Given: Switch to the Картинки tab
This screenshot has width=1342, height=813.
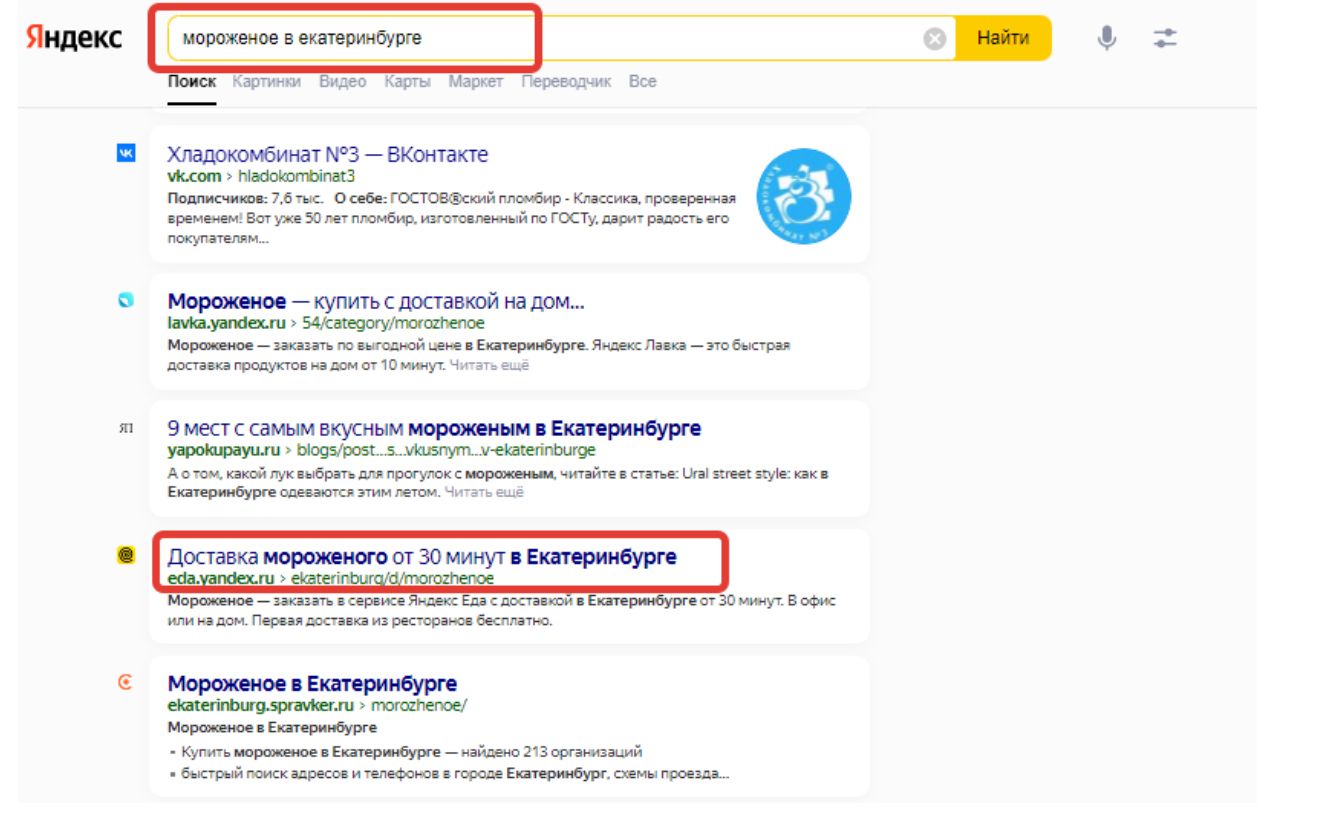Looking at the screenshot, I should (266, 82).
